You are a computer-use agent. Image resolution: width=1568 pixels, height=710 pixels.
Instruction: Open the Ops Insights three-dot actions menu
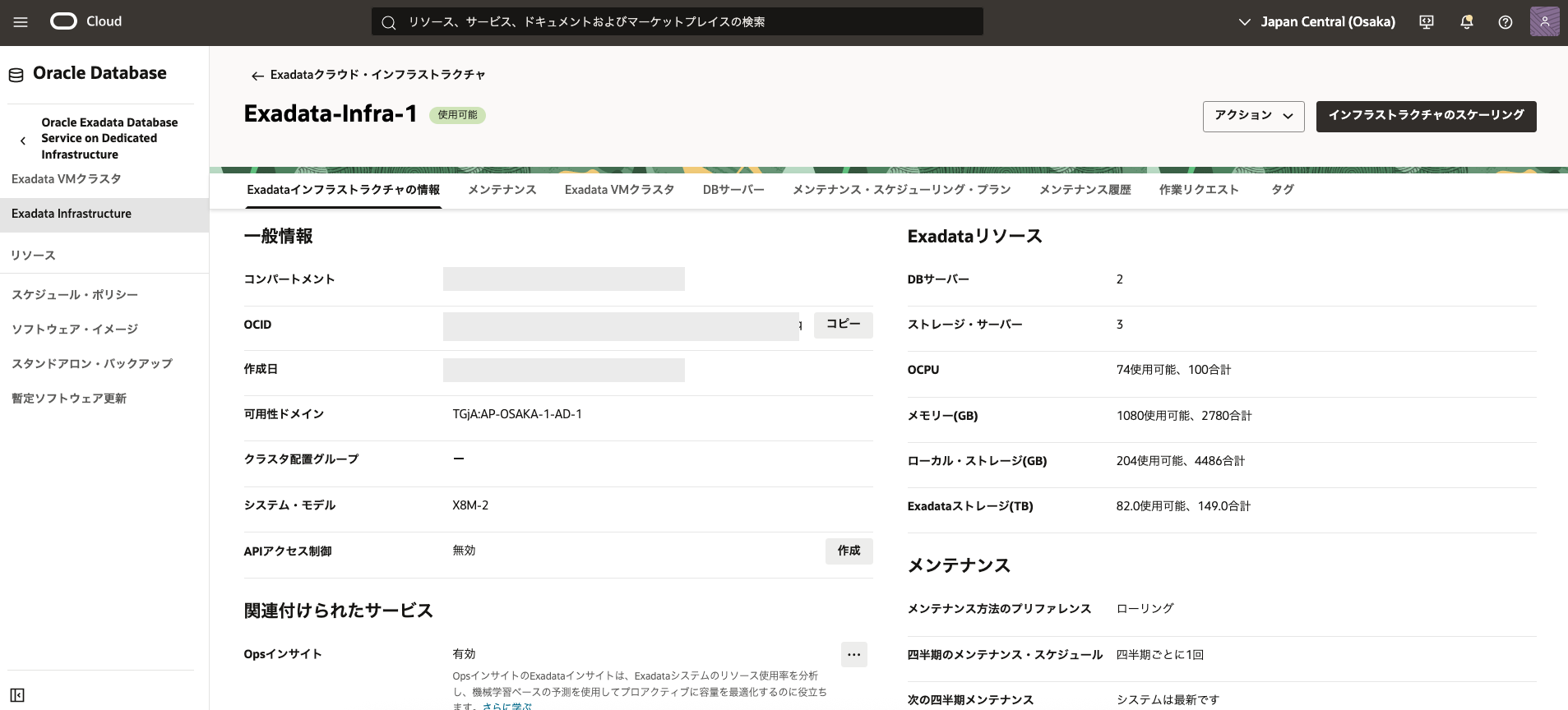coord(853,655)
